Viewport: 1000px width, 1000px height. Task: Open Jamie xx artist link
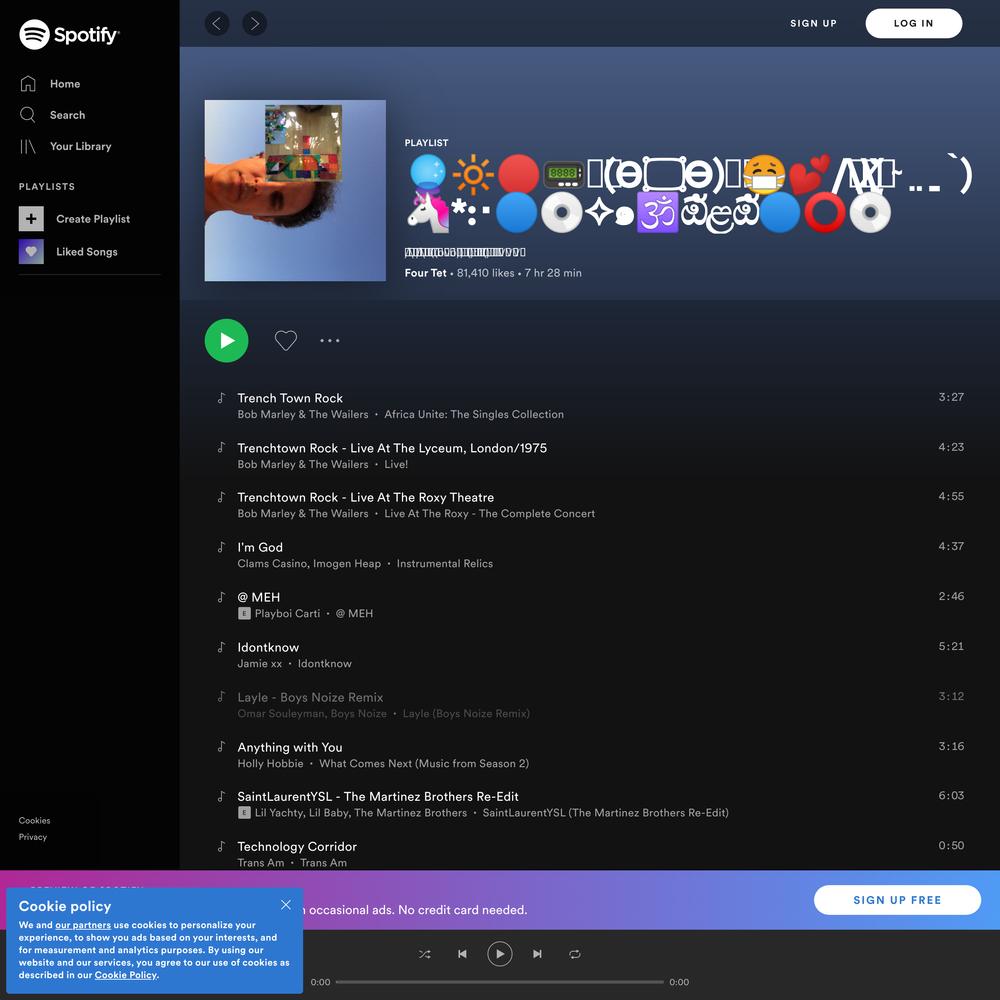click(260, 664)
